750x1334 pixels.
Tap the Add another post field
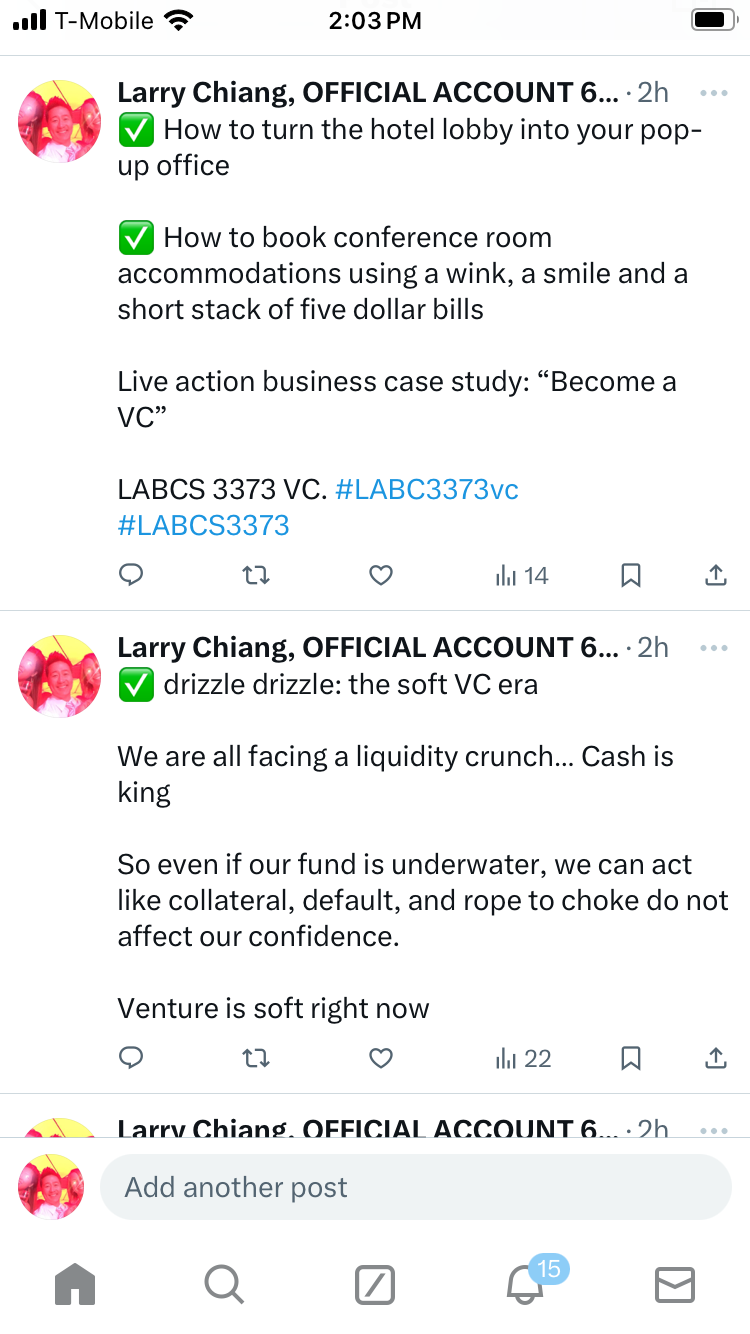[x=415, y=1187]
